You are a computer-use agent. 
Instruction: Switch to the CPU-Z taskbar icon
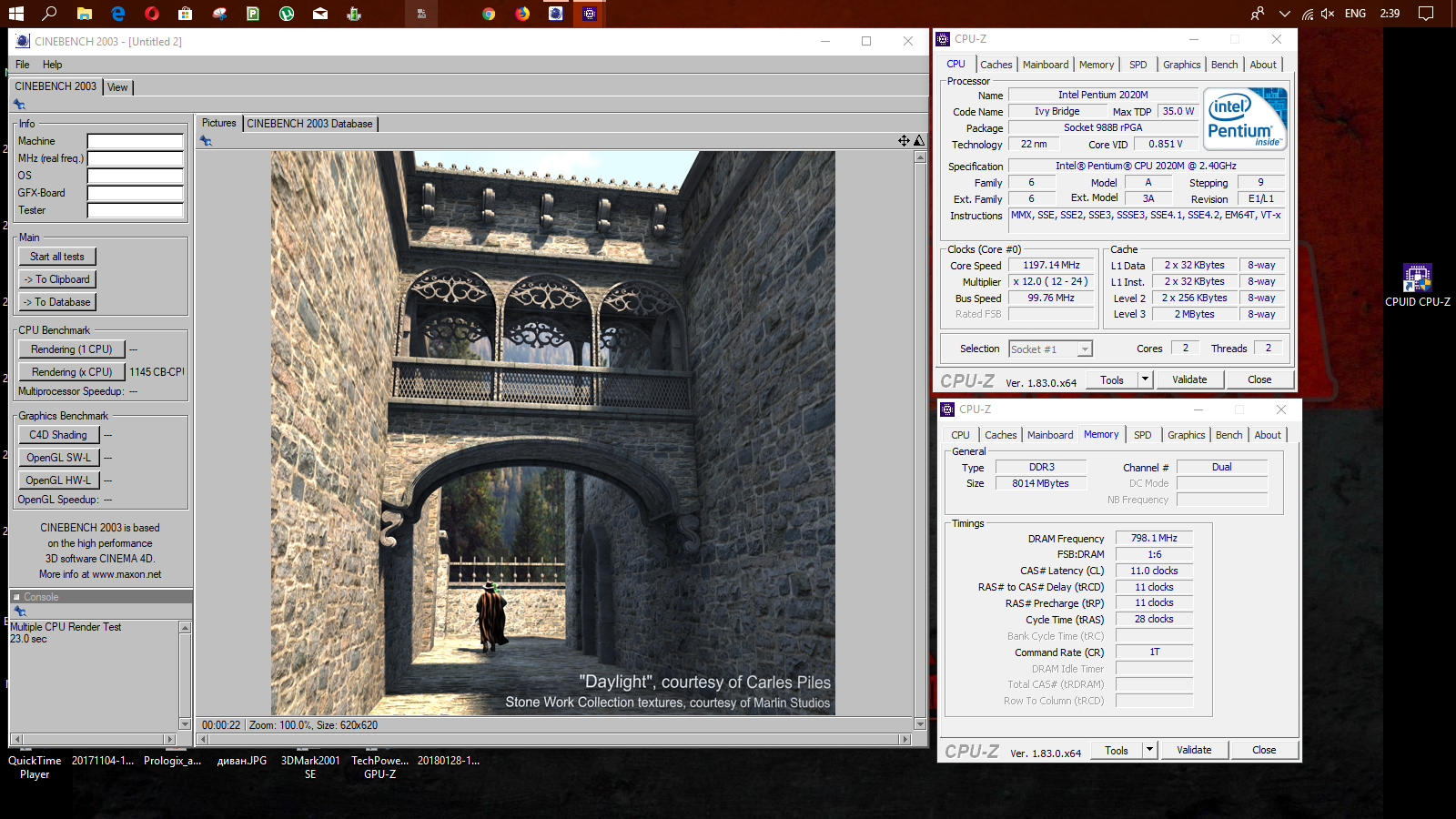[x=590, y=14]
